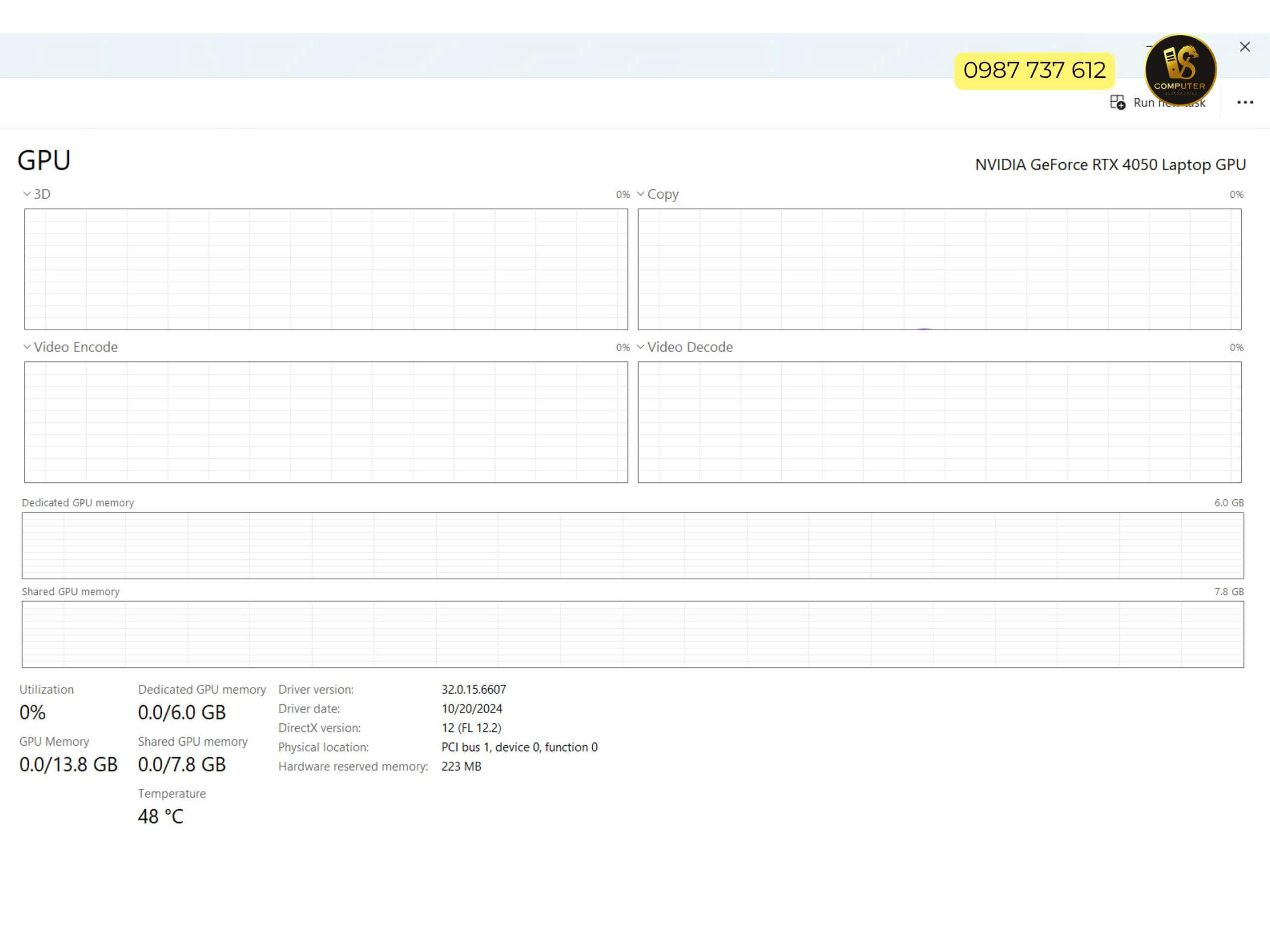Open the 3D engine dropdown
Viewport: 1270px width, 952px height.
[27, 194]
